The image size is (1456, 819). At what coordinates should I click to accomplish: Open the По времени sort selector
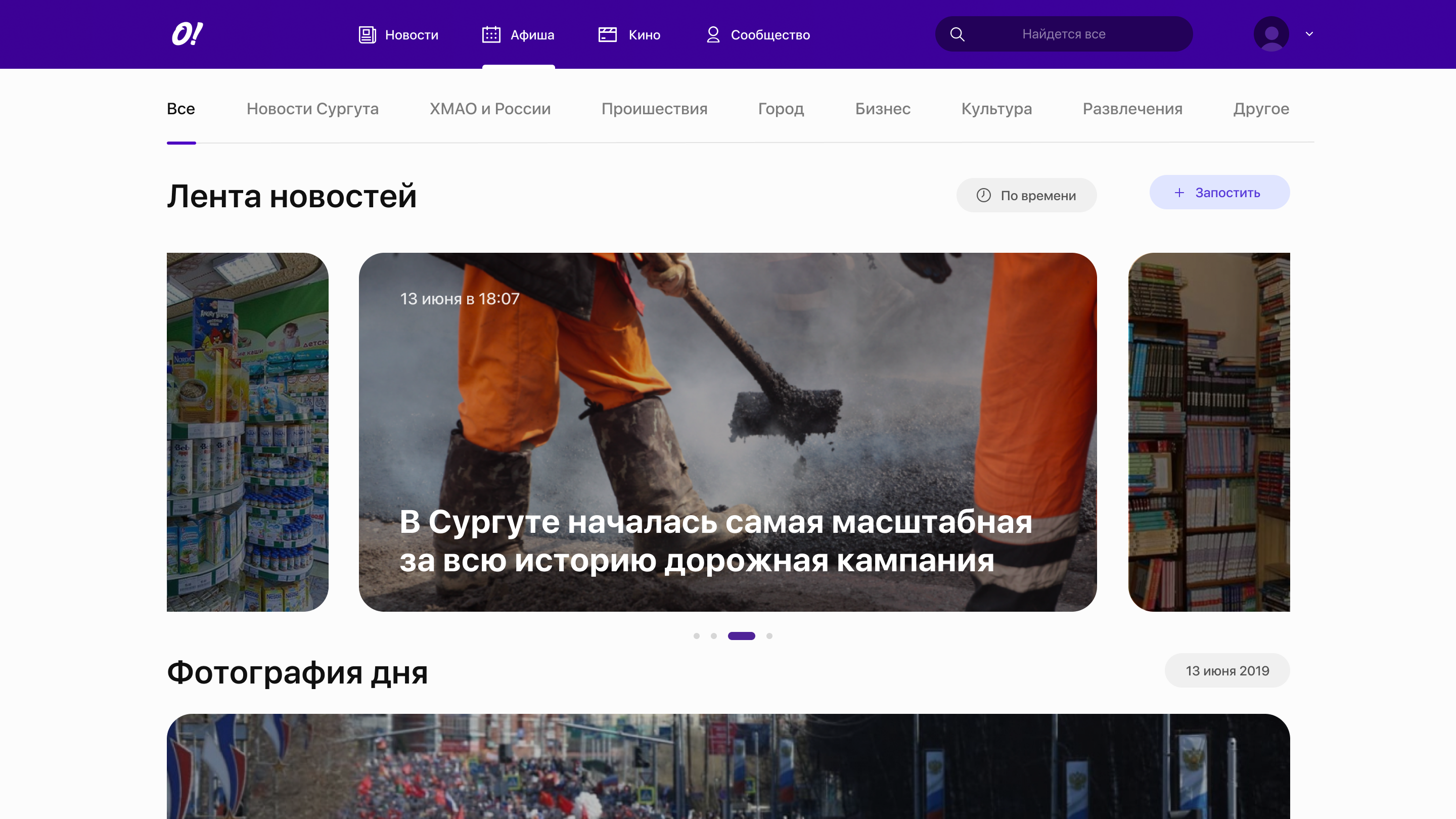[x=1026, y=195]
